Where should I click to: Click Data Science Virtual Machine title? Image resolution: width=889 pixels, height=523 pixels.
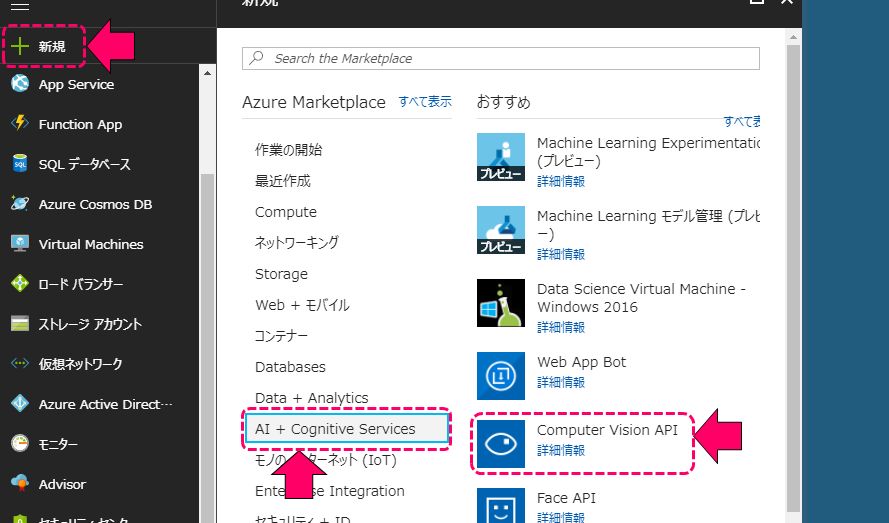click(x=641, y=298)
